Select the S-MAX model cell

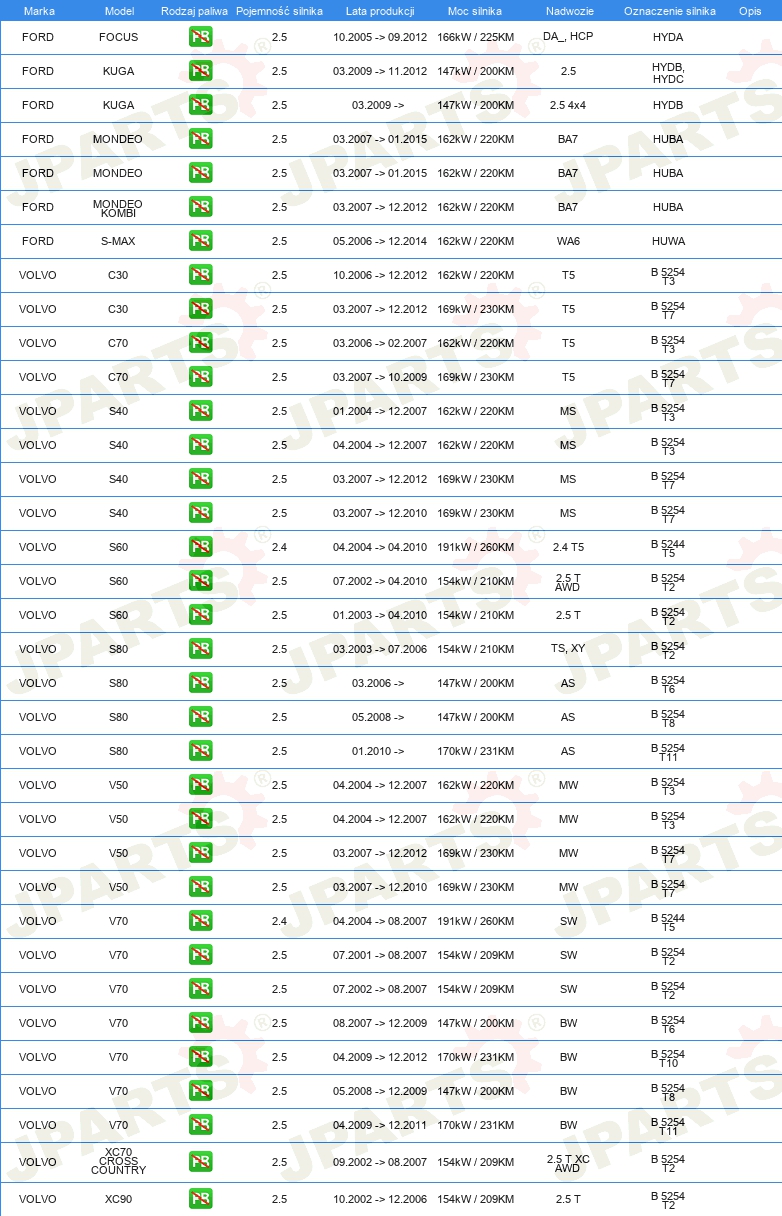[119, 241]
